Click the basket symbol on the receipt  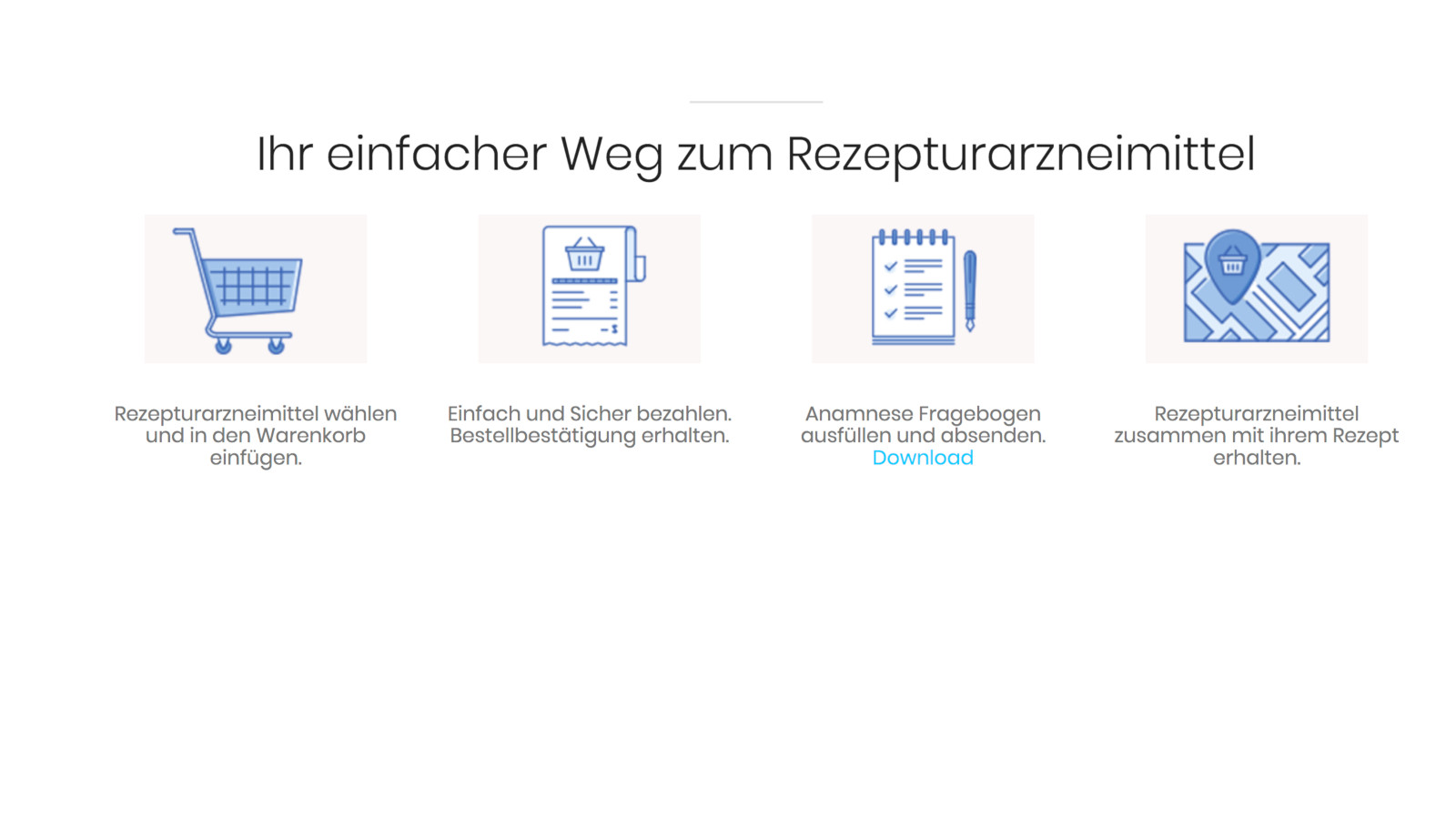pos(584,256)
